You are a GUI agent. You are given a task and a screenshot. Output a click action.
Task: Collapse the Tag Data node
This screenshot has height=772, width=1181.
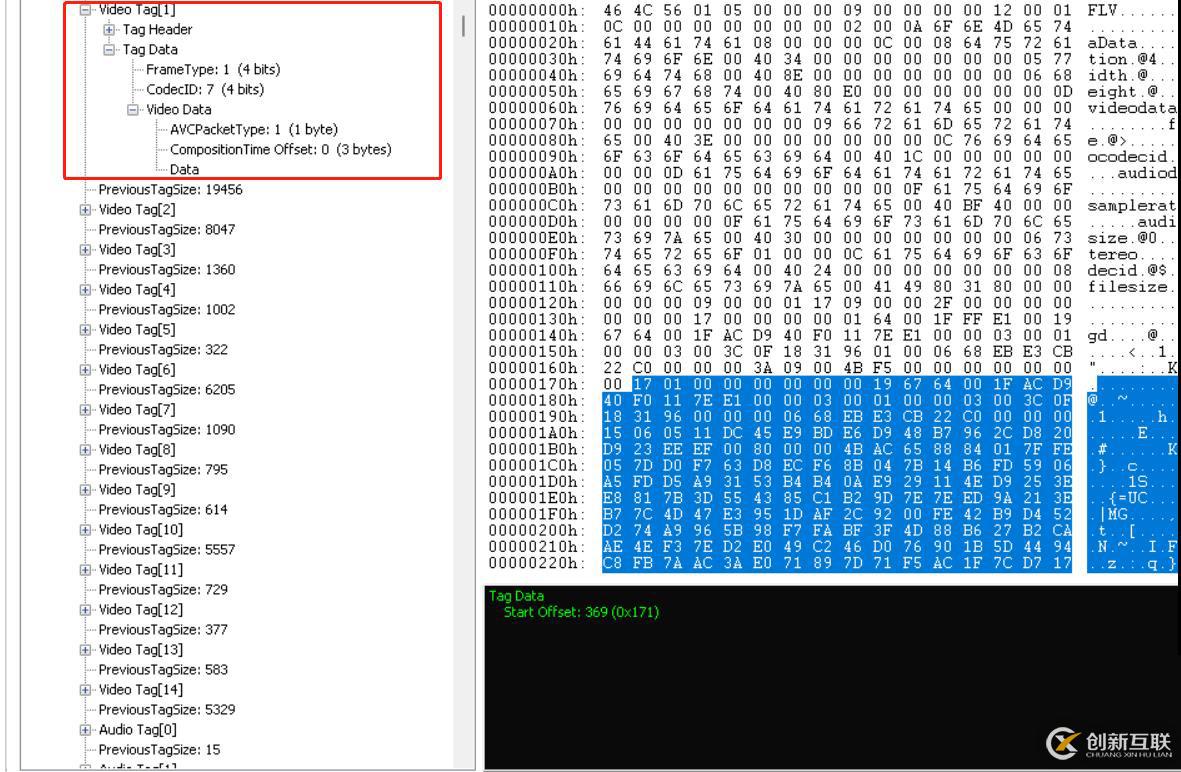109,50
